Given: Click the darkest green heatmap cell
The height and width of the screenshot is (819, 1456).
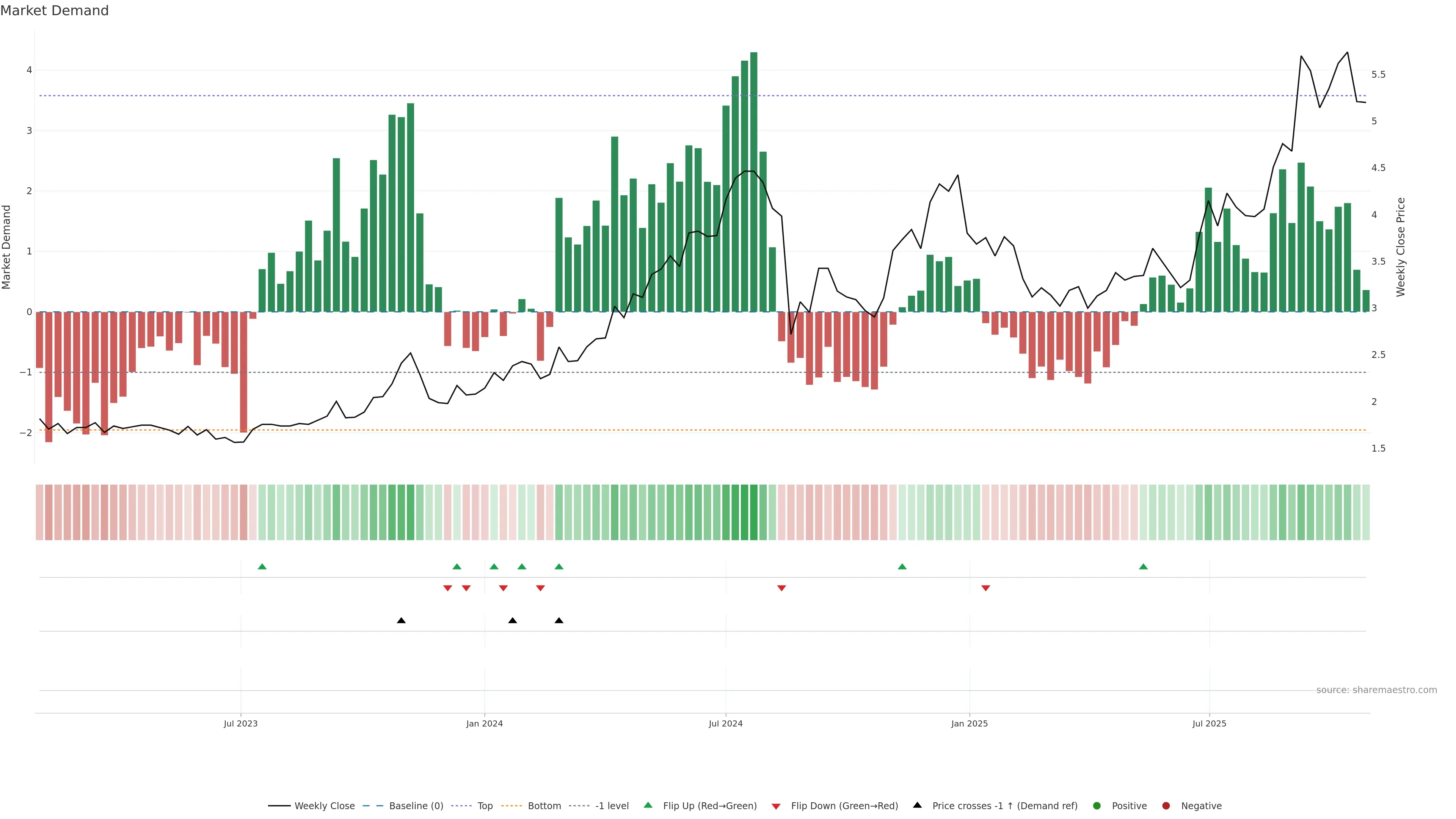Looking at the screenshot, I should pyautogui.click(x=753, y=512).
